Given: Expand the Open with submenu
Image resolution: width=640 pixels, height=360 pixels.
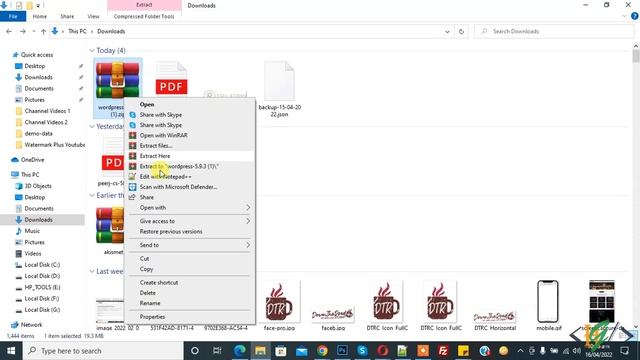Looking at the screenshot, I should (248, 208).
